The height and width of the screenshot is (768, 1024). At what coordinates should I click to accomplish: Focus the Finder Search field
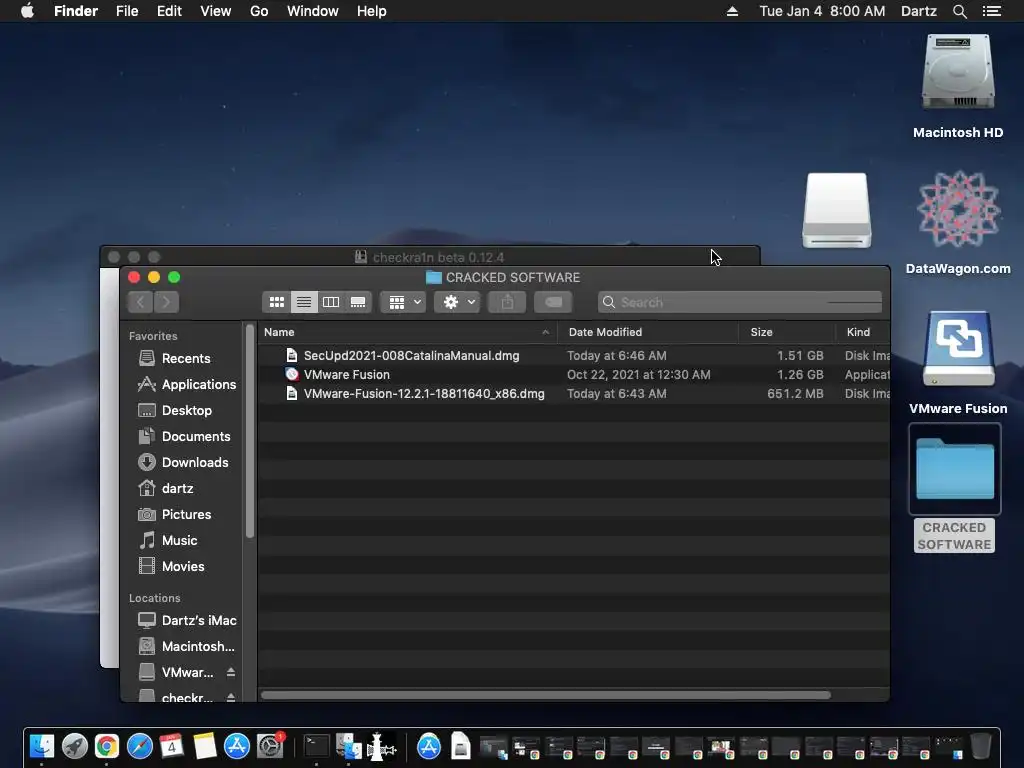tap(740, 302)
